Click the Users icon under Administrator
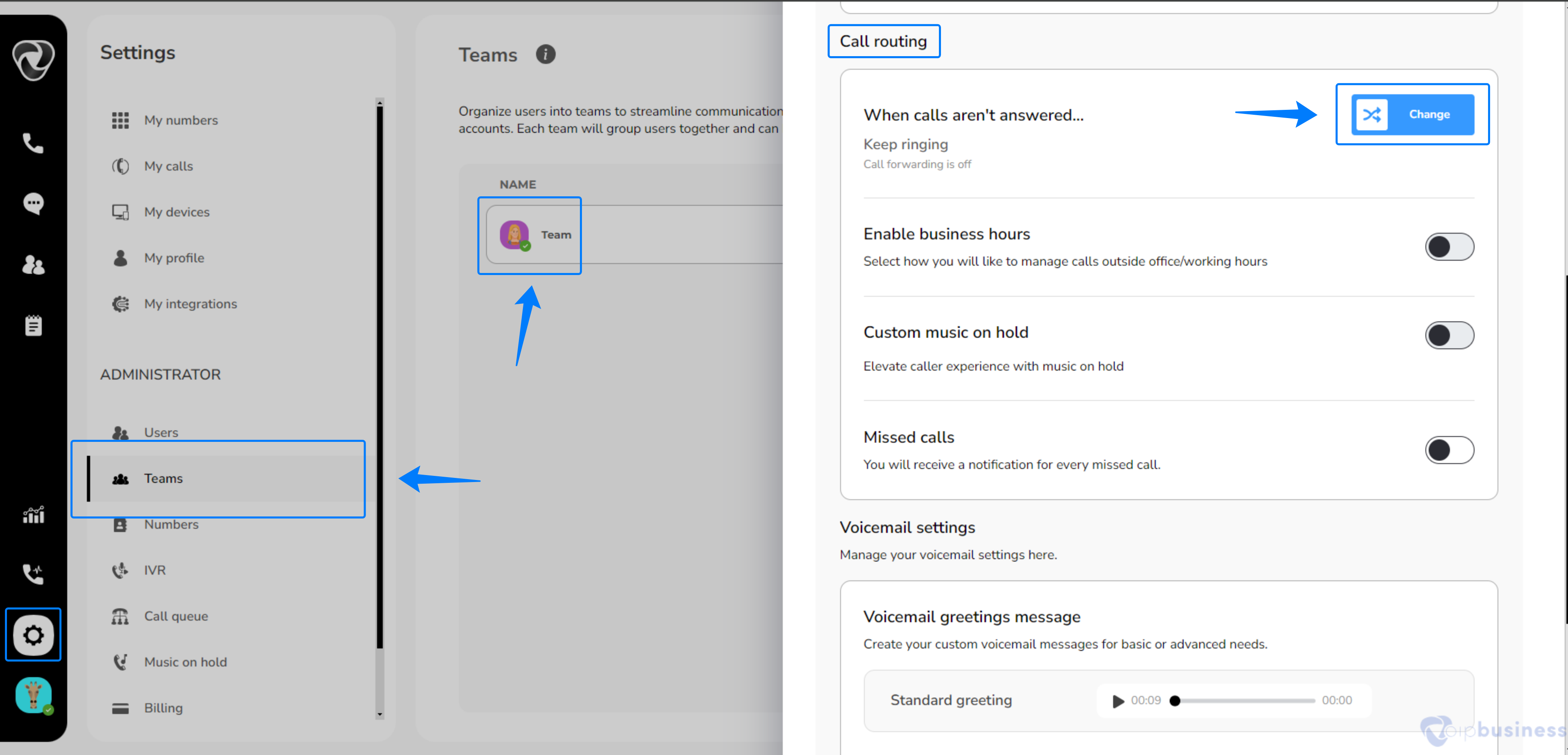This screenshot has width=1568, height=755. 120,432
